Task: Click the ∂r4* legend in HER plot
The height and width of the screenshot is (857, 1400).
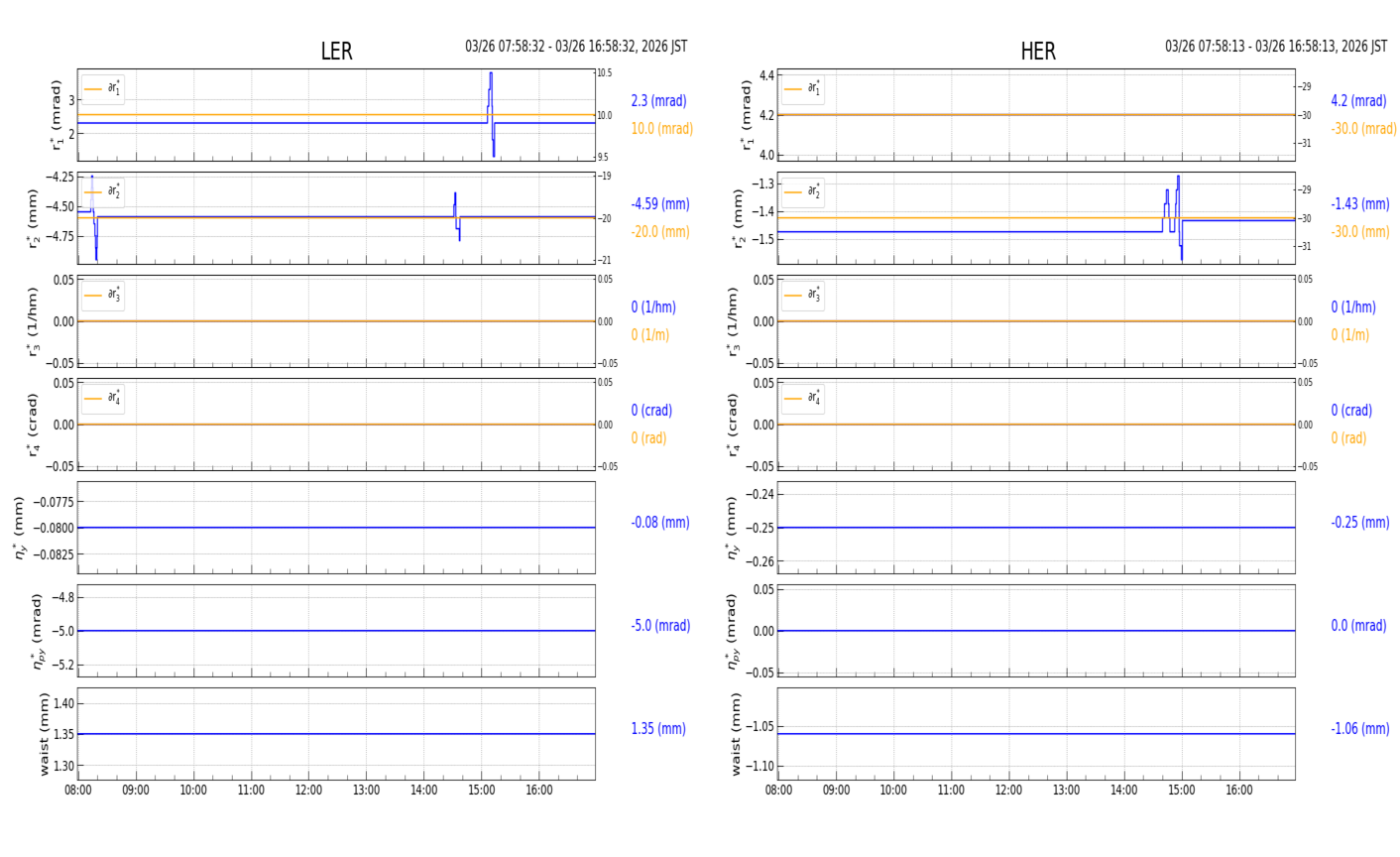Action: click(802, 399)
